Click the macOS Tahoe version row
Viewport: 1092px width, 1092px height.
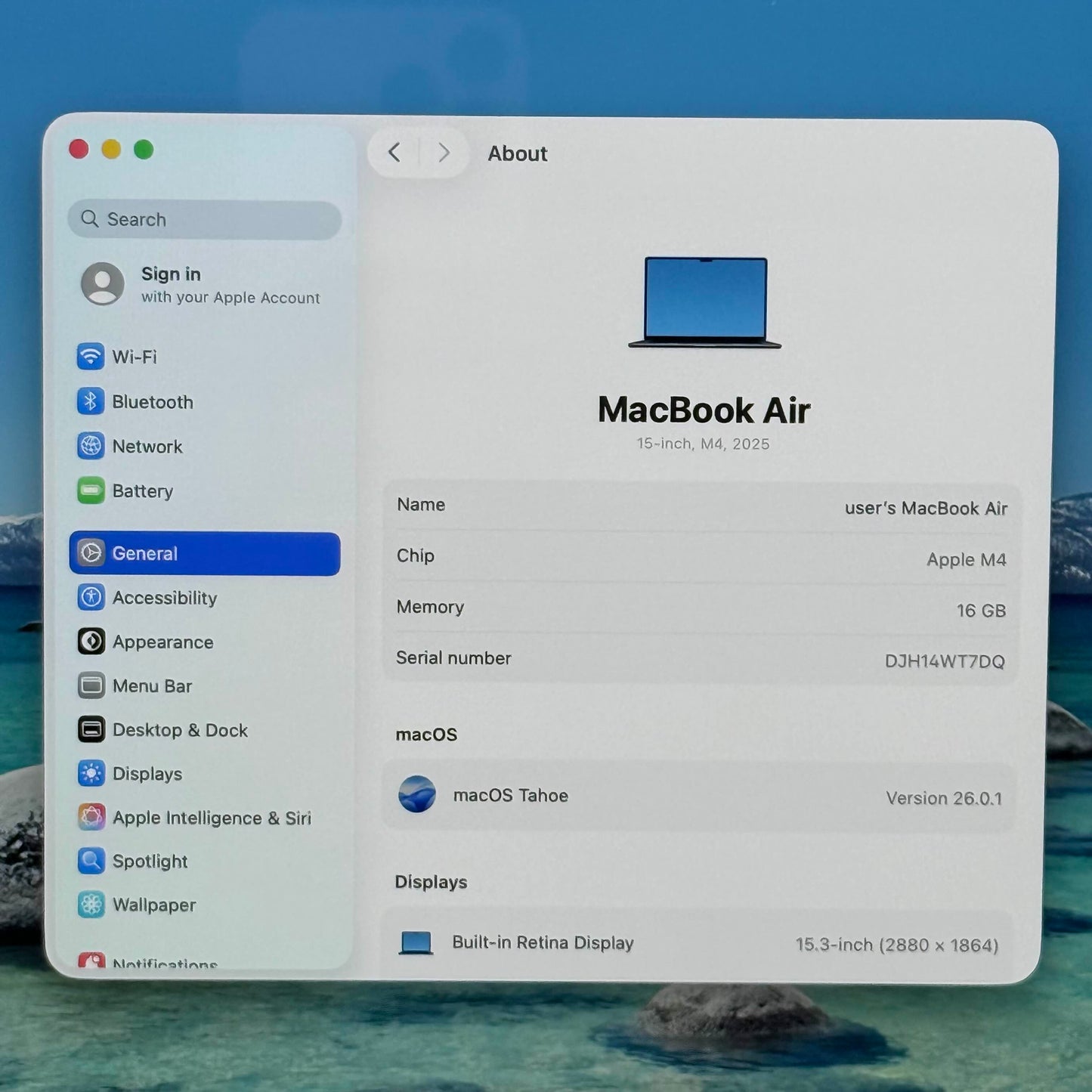coord(700,797)
